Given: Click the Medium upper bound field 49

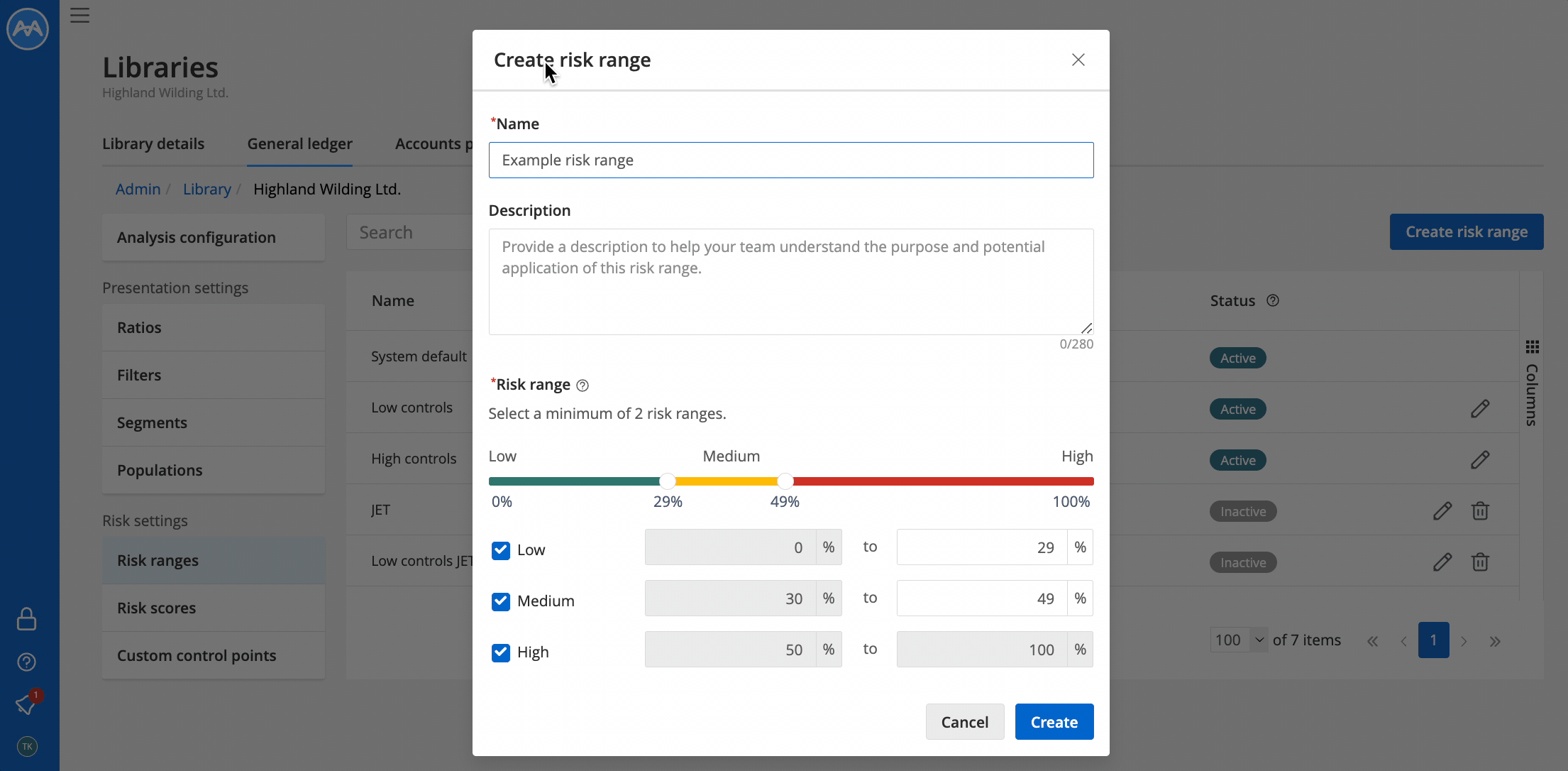Looking at the screenshot, I should click(982, 598).
